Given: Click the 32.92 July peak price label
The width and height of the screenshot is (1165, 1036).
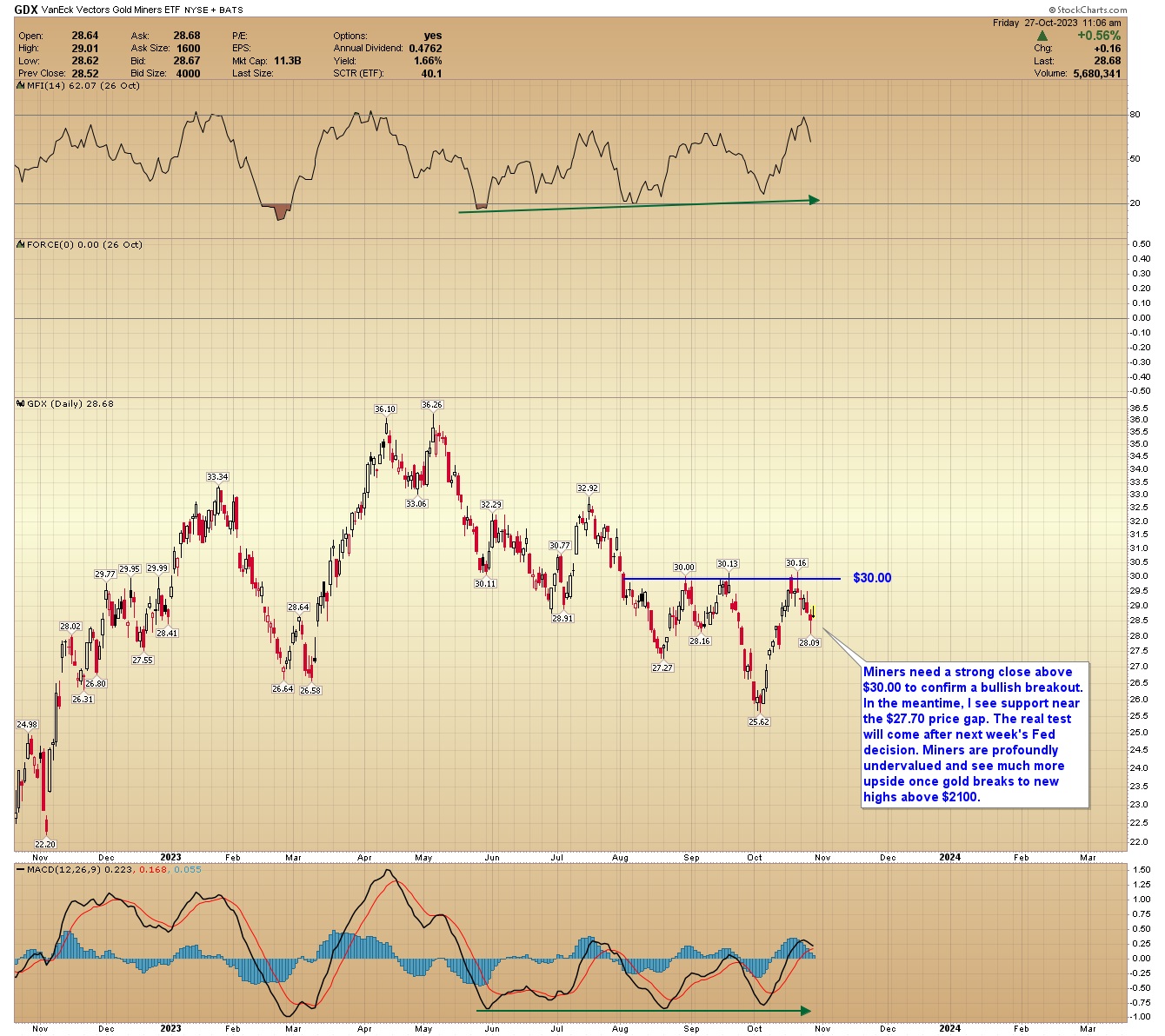Looking at the screenshot, I should point(588,488).
